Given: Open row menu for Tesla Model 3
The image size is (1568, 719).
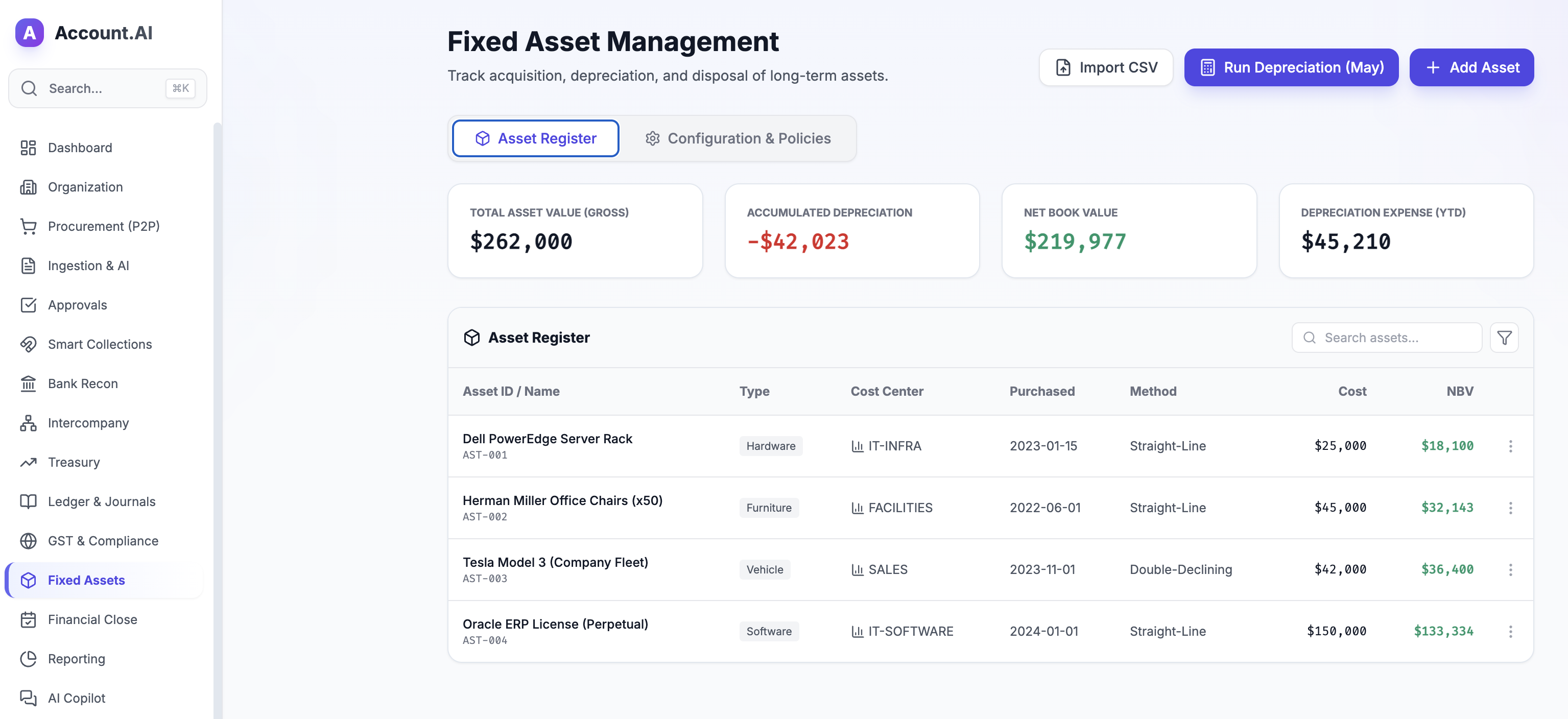Looking at the screenshot, I should click(1510, 569).
